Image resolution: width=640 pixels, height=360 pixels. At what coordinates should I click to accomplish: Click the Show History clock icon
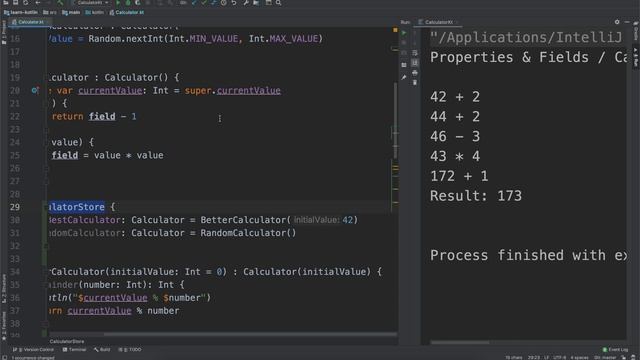point(224,2)
